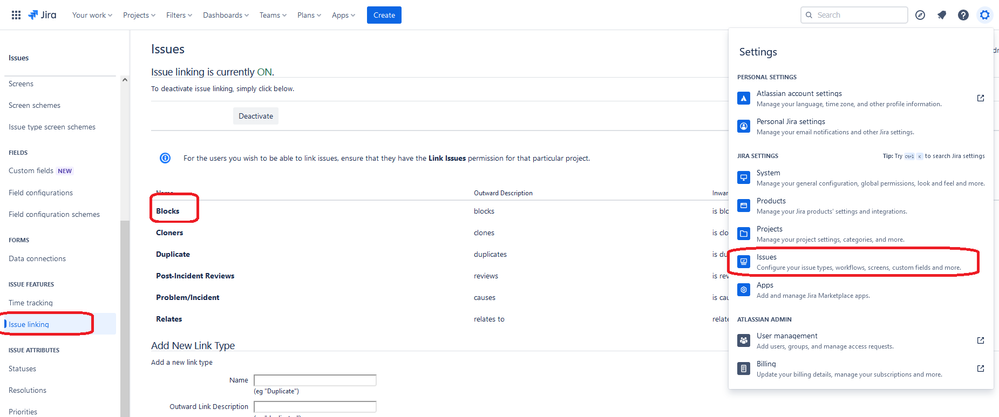
Task: Click the Apps settings icon
Action: [x=744, y=290]
